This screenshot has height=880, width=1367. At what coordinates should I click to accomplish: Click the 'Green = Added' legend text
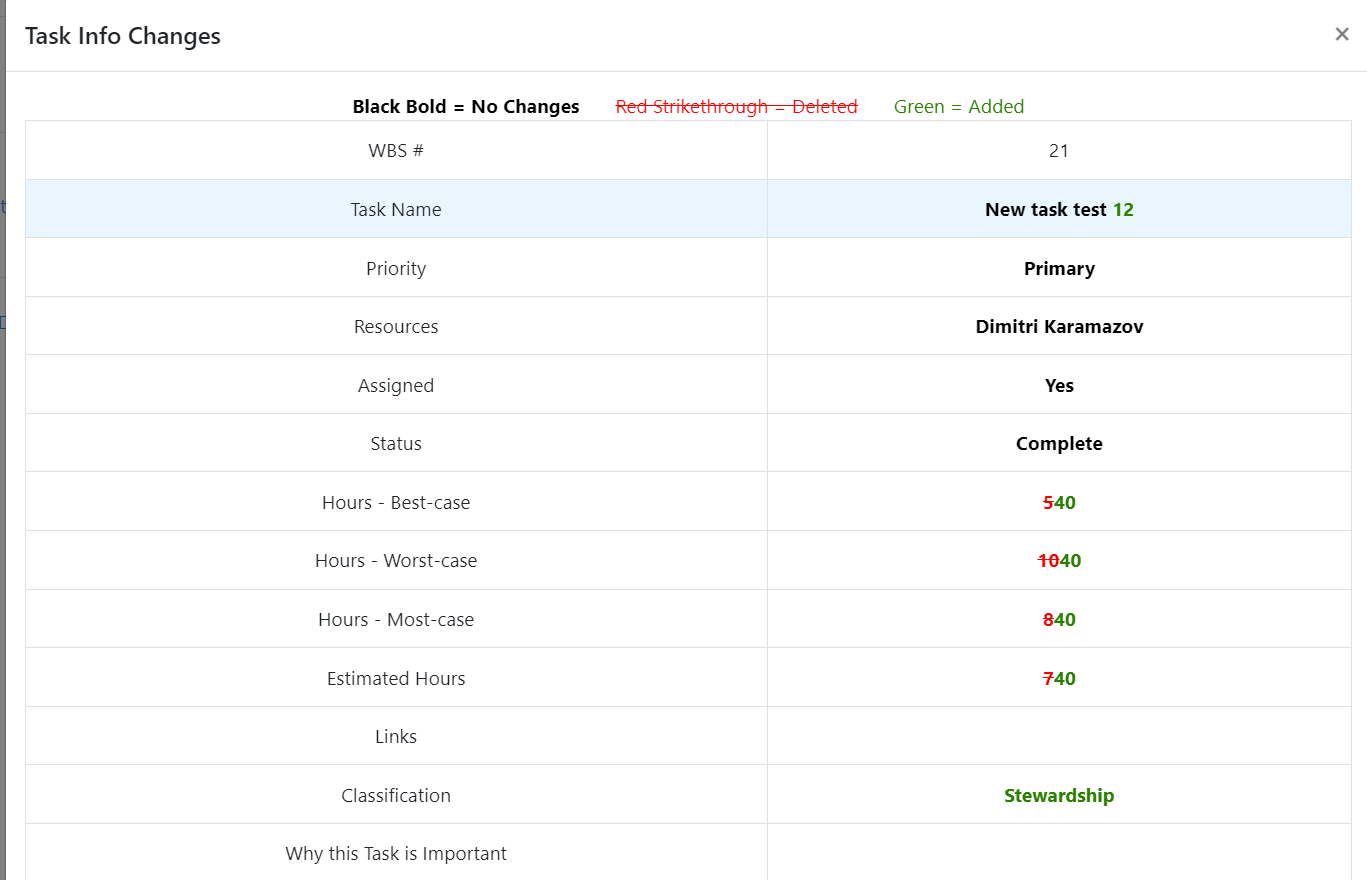959,106
